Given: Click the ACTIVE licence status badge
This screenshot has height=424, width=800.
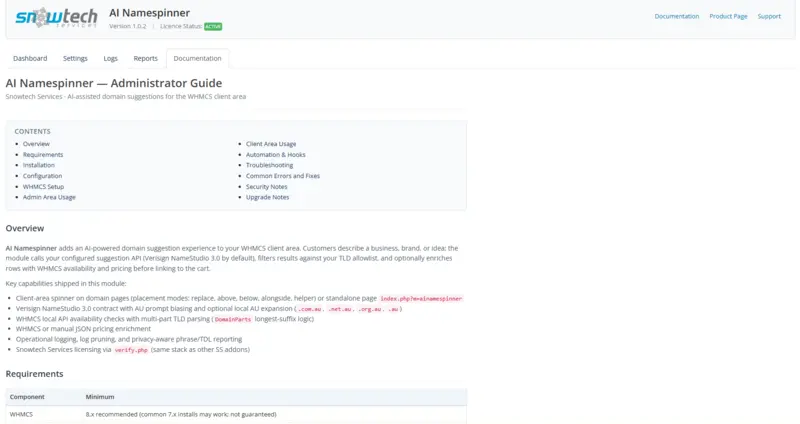Looking at the screenshot, I should (x=213, y=27).
